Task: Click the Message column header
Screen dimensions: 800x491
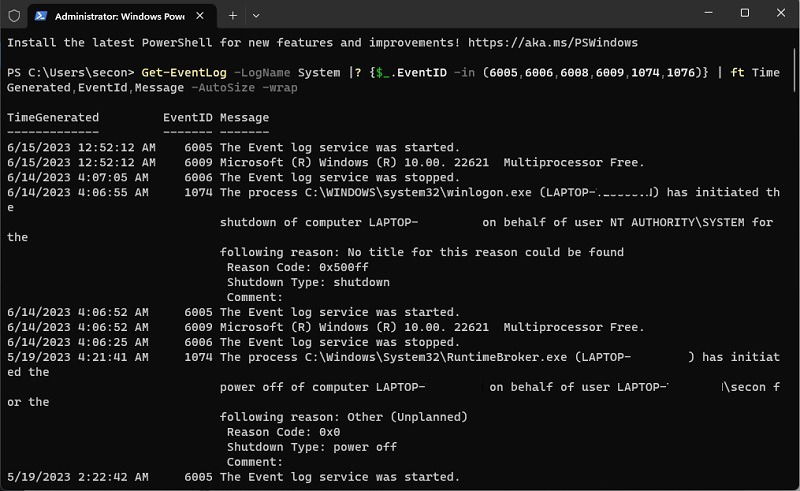Action: 244,117
